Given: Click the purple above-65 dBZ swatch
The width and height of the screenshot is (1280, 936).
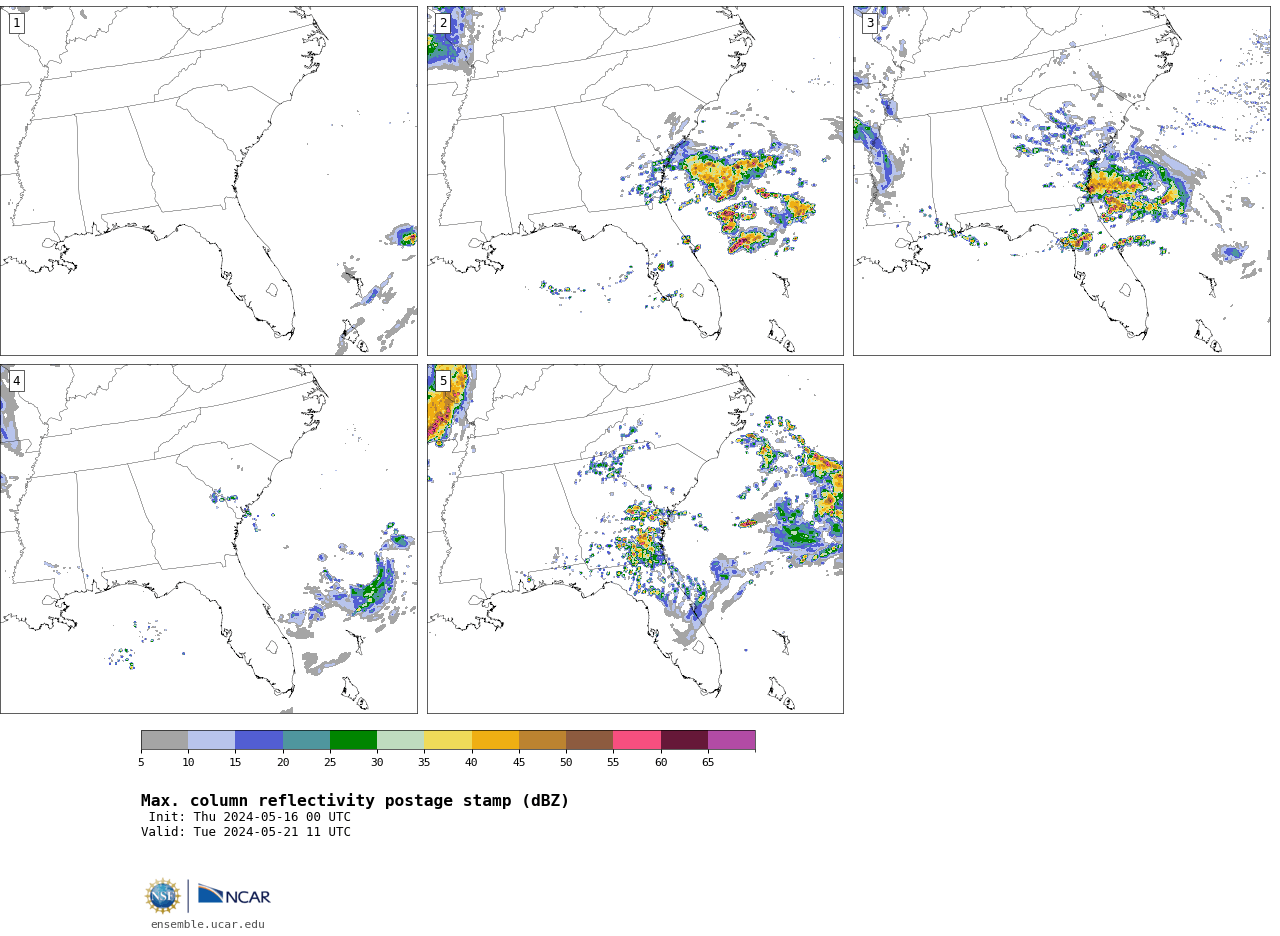Looking at the screenshot, I should point(732,740).
